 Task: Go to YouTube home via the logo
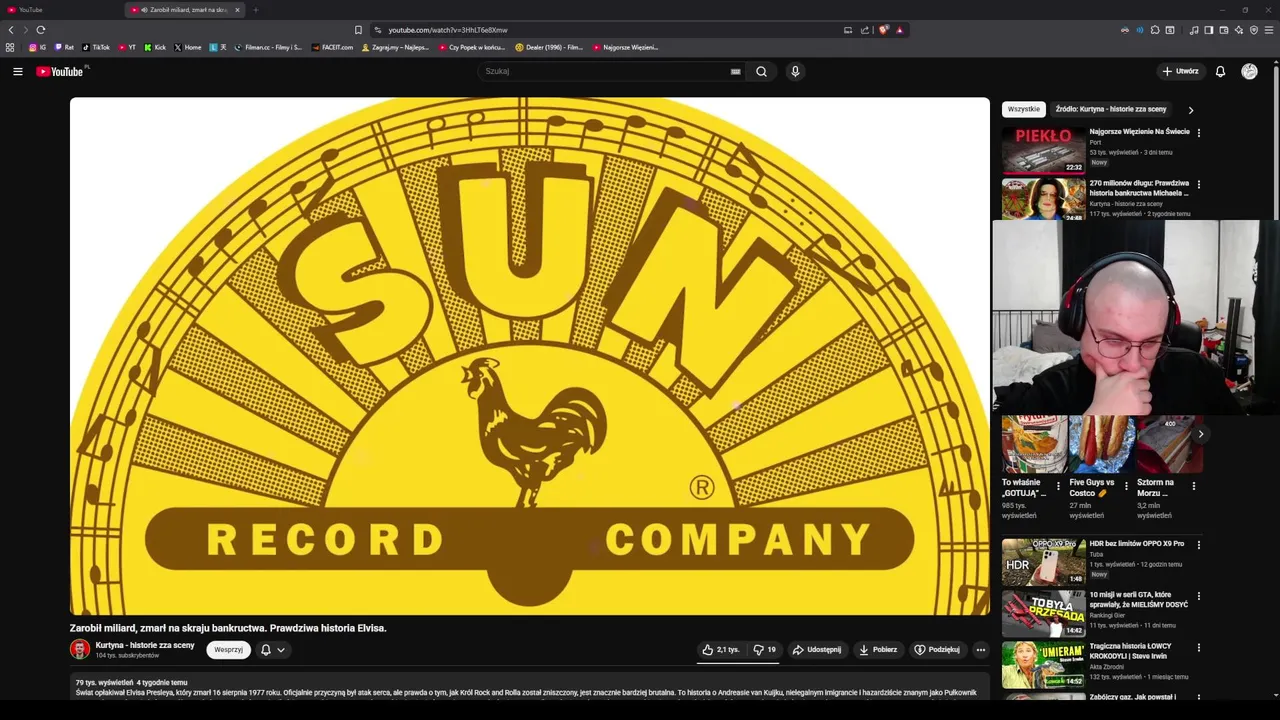(x=60, y=71)
